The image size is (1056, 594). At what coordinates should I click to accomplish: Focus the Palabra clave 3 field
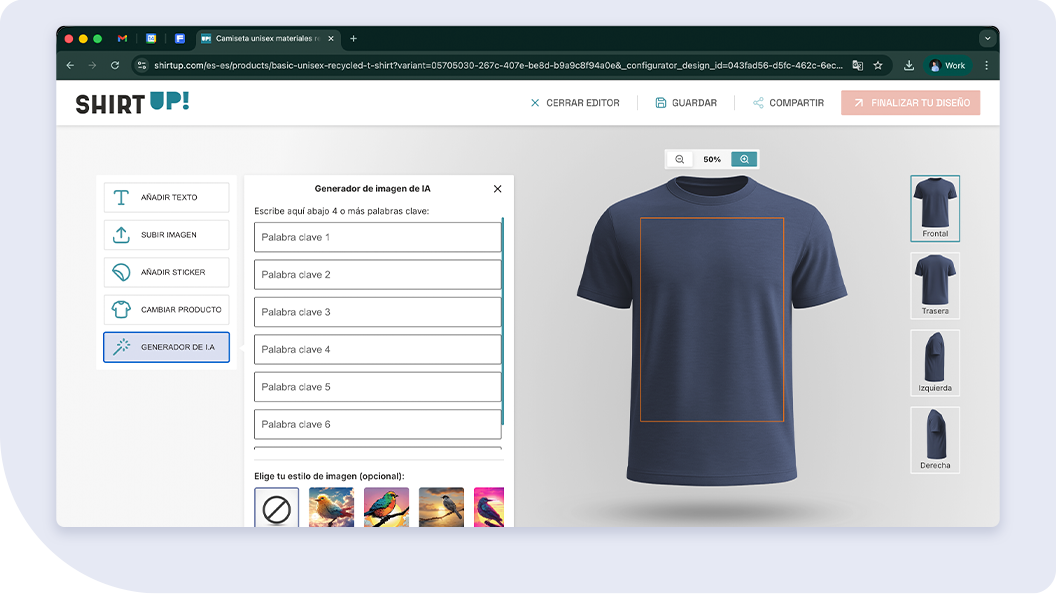point(377,312)
